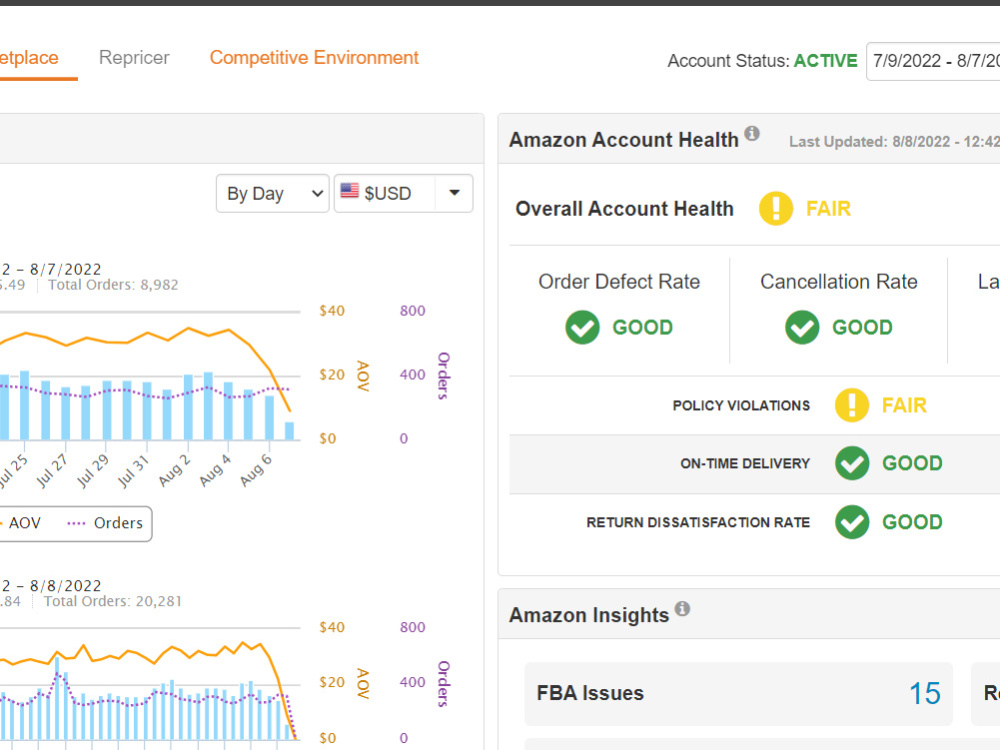The height and width of the screenshot is (750, 1000).
Task: Click the Amazon Insights info icon
Action: pyautogui.click(x=683, y=608)
